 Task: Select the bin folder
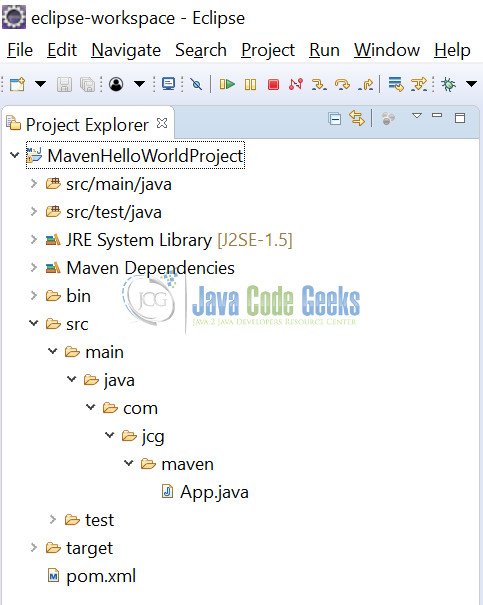(x=78, y=296)
